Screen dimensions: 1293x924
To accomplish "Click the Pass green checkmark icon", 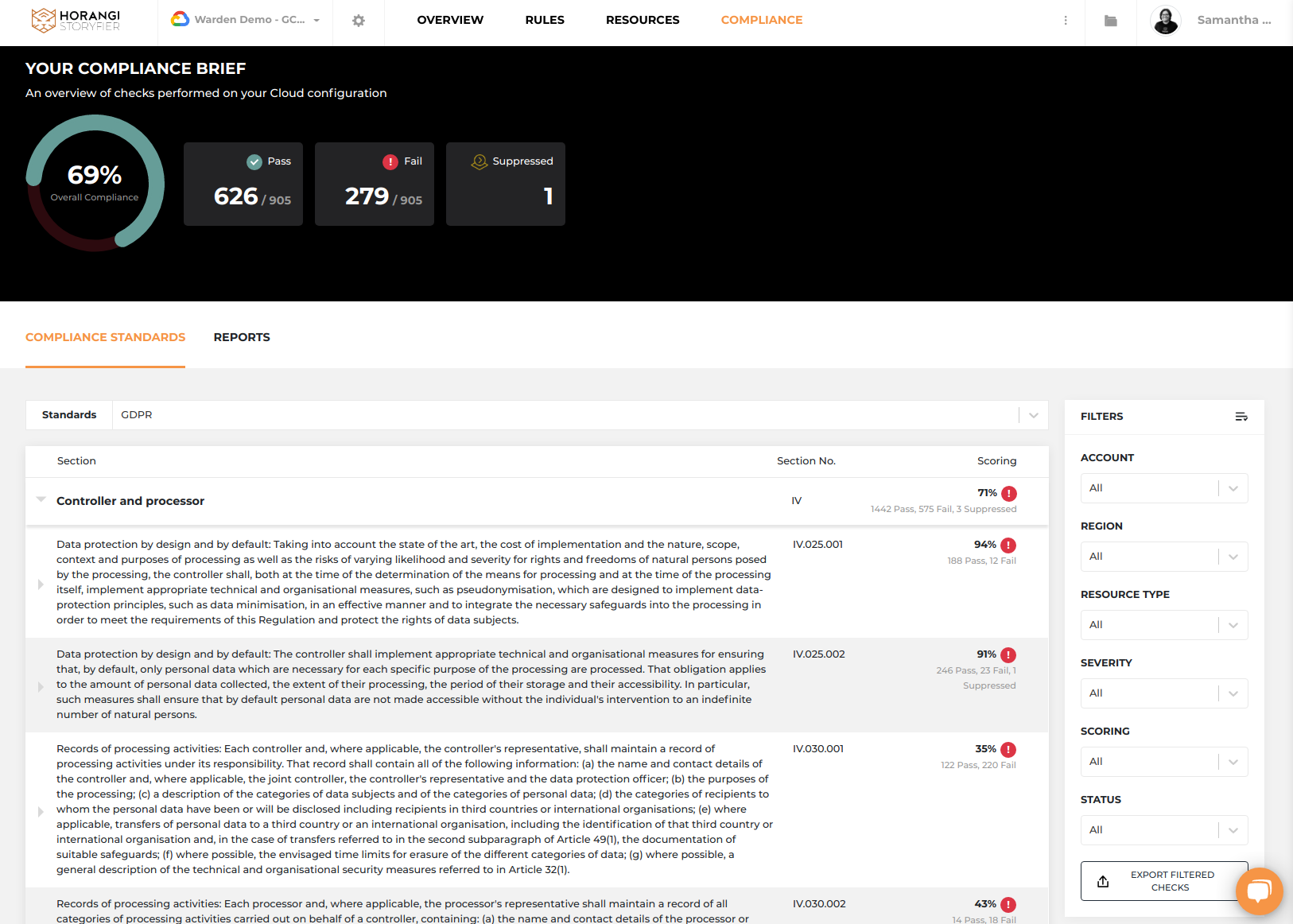I will pyautogui.click(x=254, y=162).
